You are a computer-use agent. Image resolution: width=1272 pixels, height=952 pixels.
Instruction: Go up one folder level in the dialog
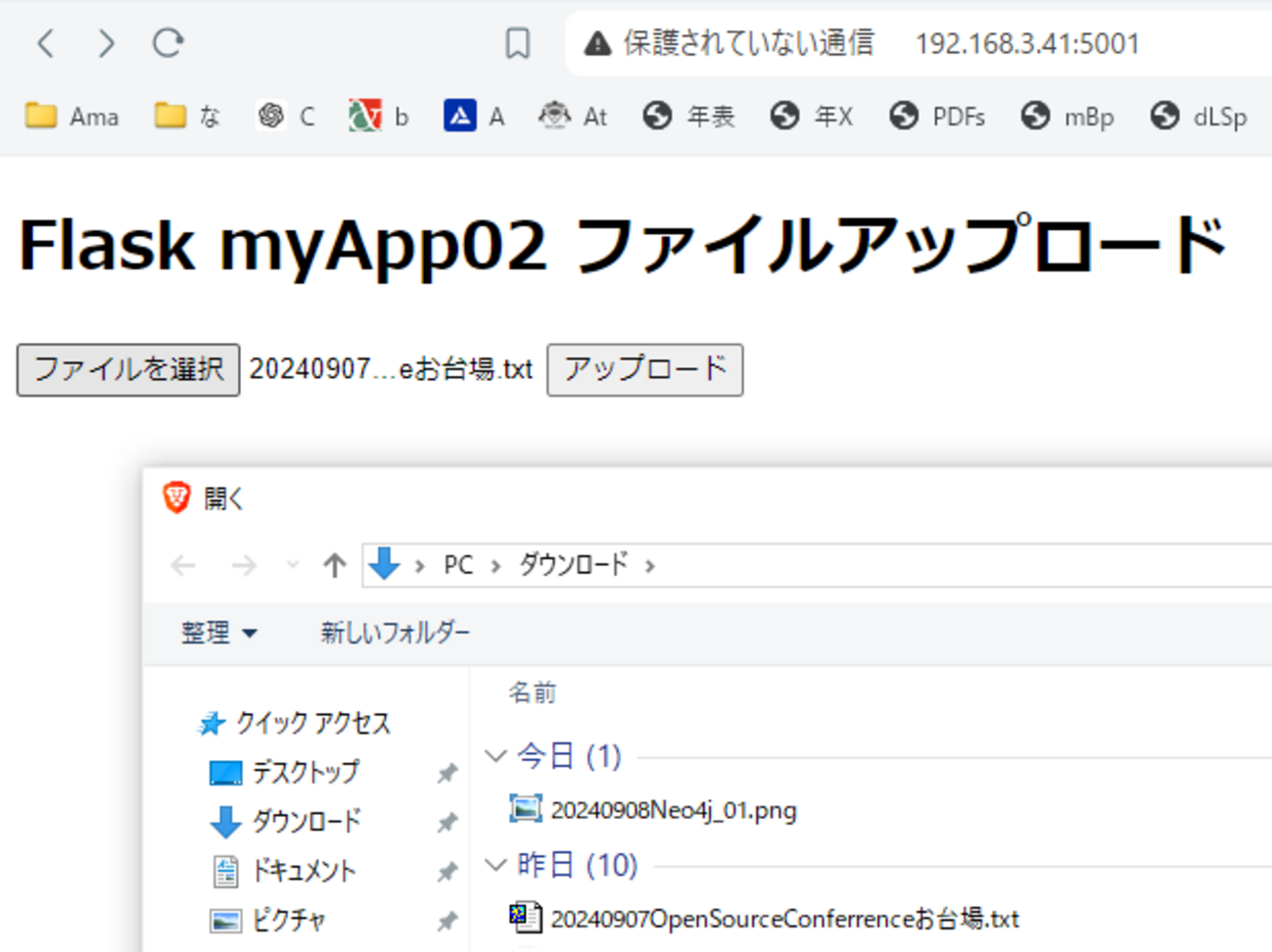(x=334, y=564)
